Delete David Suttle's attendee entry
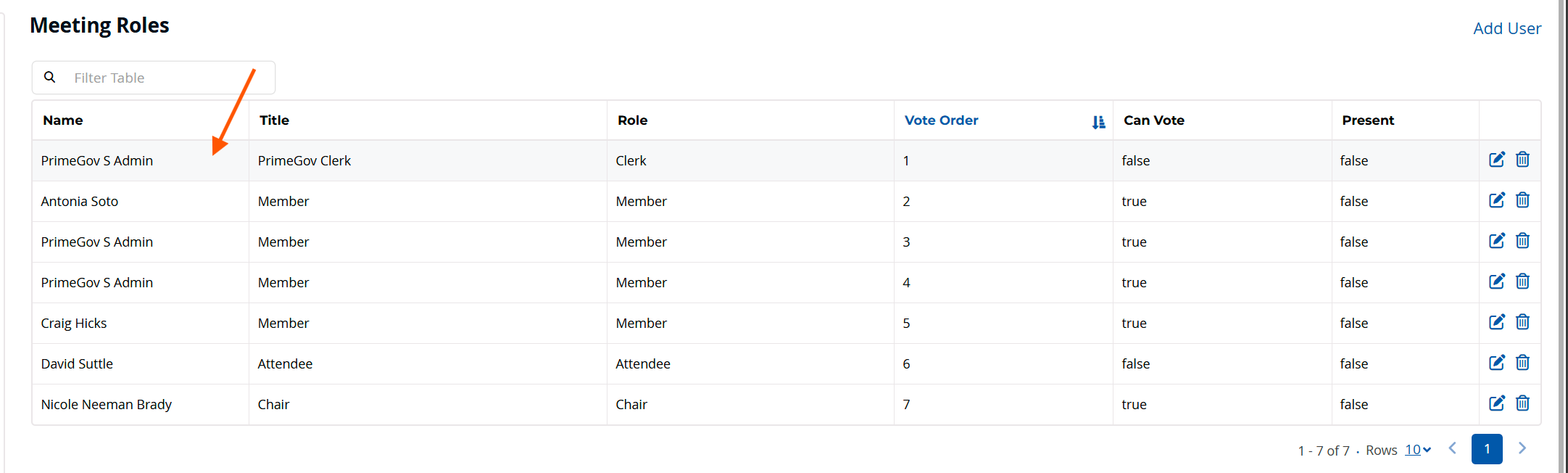This screenshot has width=1568, height=473. (x=1522, y=363)
